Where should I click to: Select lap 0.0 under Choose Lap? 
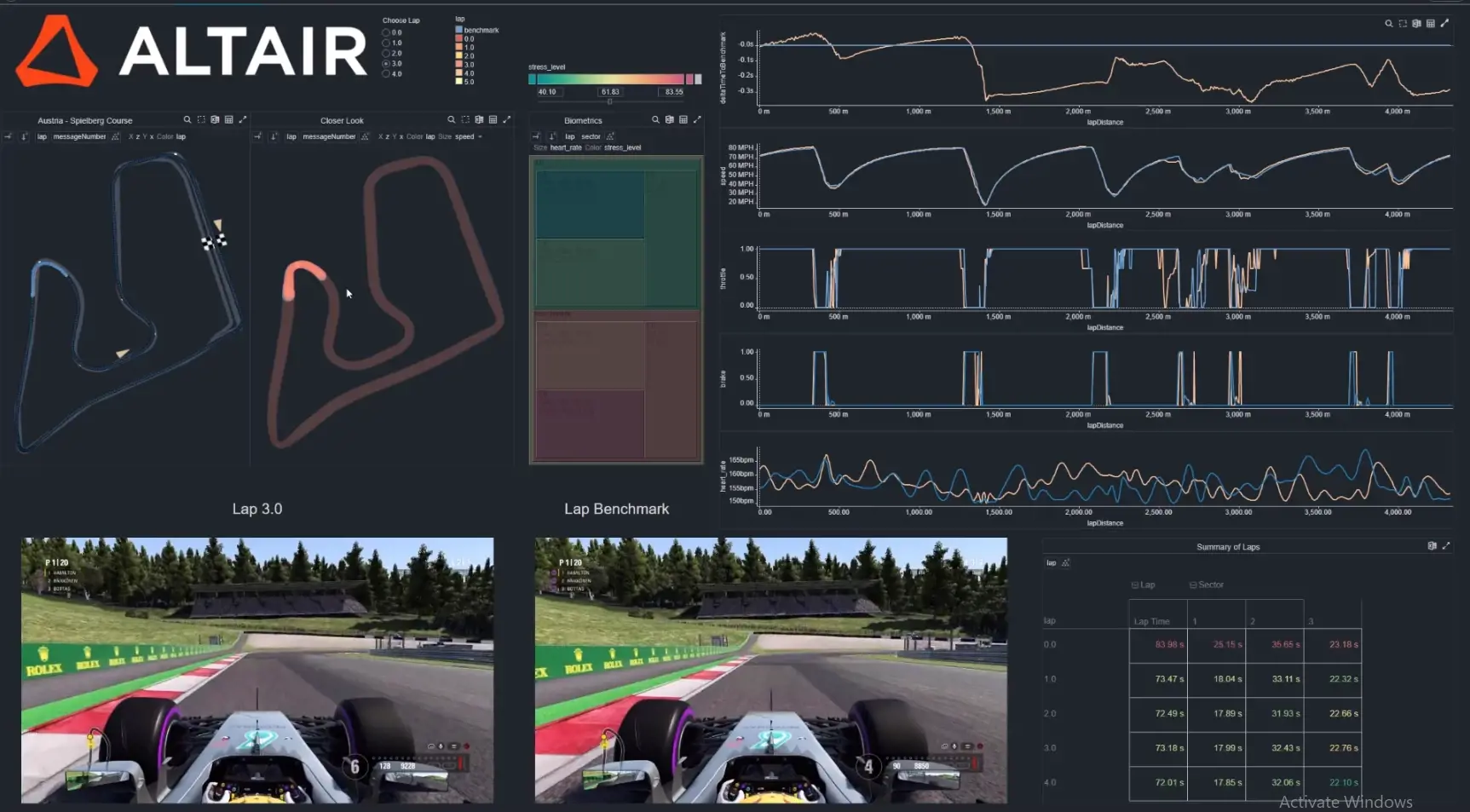click(385, 32)
